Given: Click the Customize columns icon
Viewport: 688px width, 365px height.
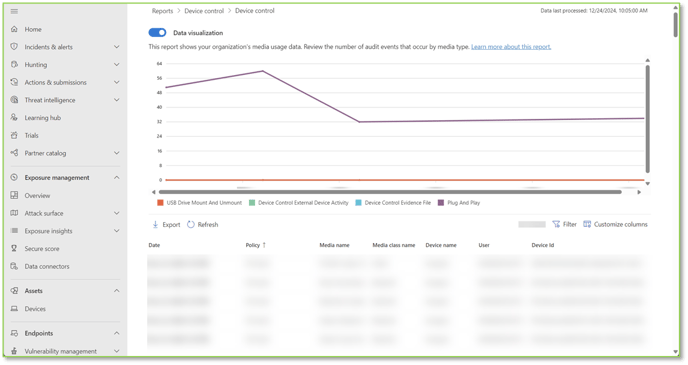Looking at the screenshot, I should pyautogui.click(x=587, y=224).
